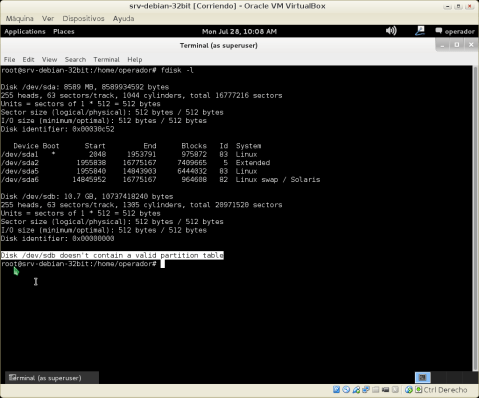
Task: Open the GNOME Applications menu
Action: [25, 31]
